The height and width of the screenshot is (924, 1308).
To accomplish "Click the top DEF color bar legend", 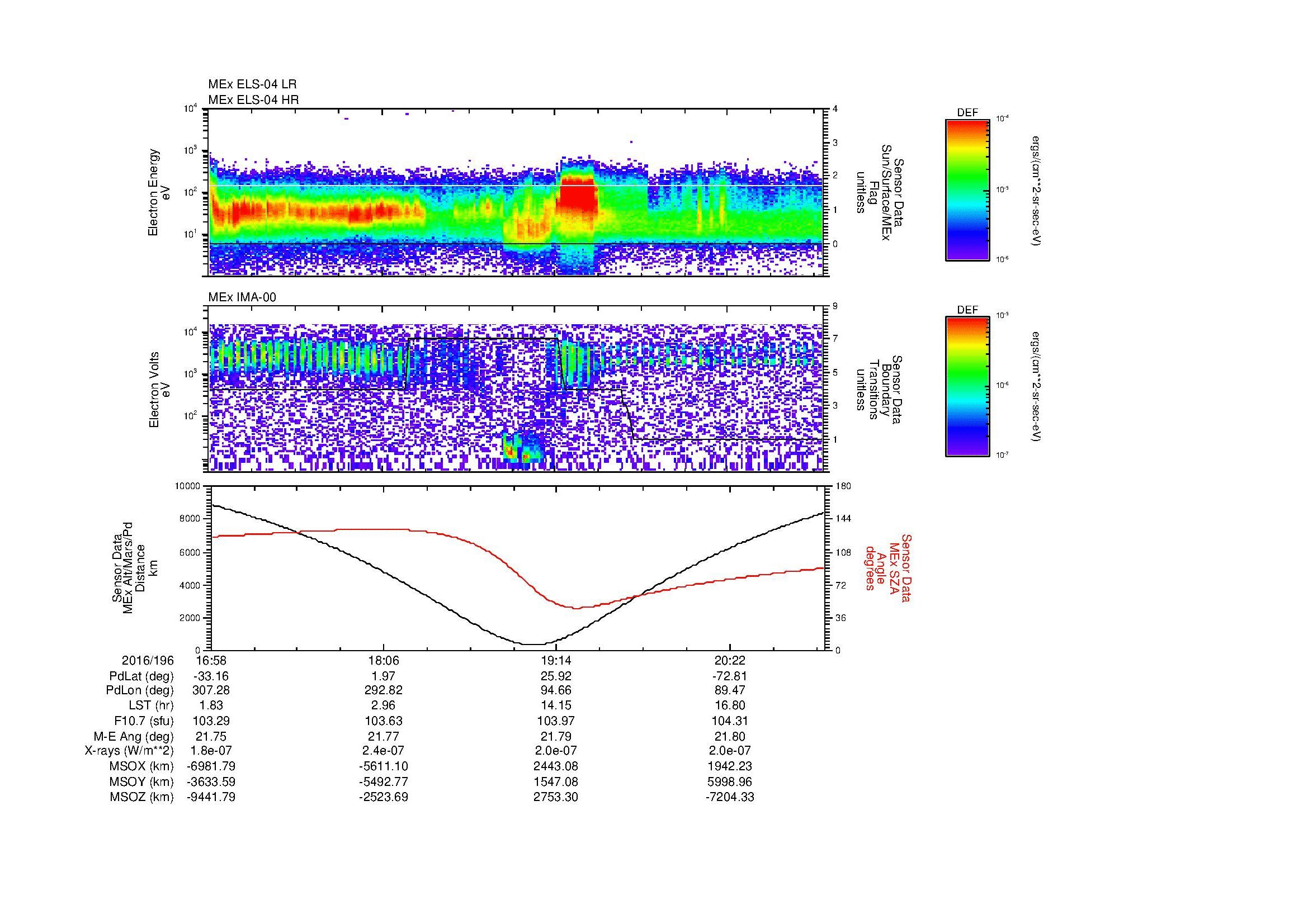I will click(x=967, y=189).
